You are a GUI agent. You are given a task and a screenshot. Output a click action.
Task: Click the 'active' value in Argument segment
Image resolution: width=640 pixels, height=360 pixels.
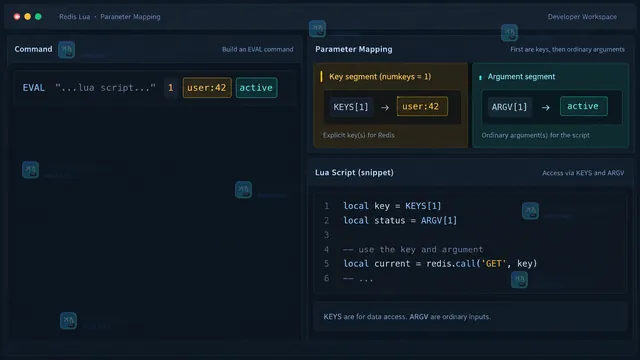click(x=583, y=106)
